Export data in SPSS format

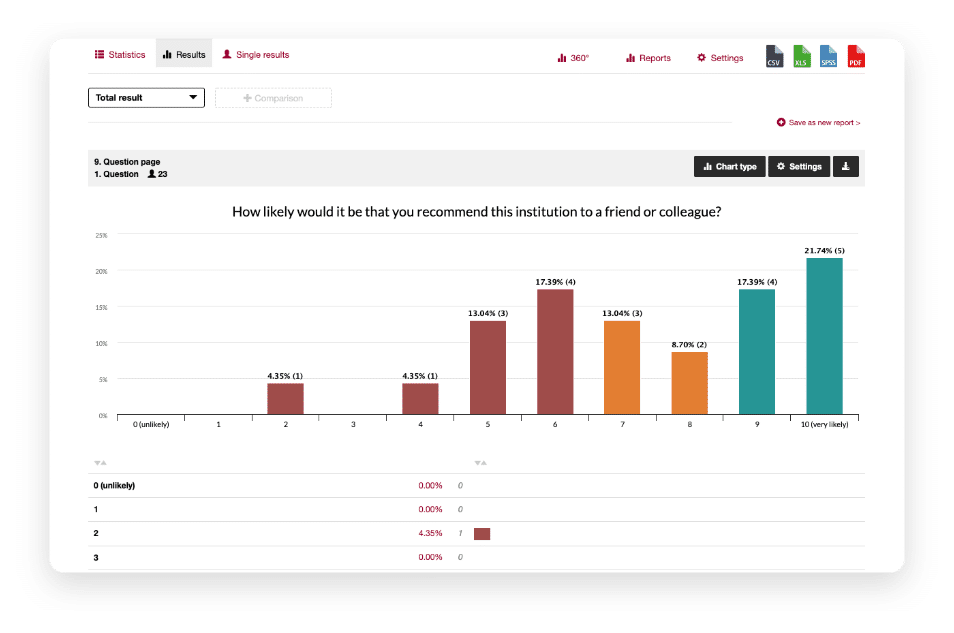(828, 56)
